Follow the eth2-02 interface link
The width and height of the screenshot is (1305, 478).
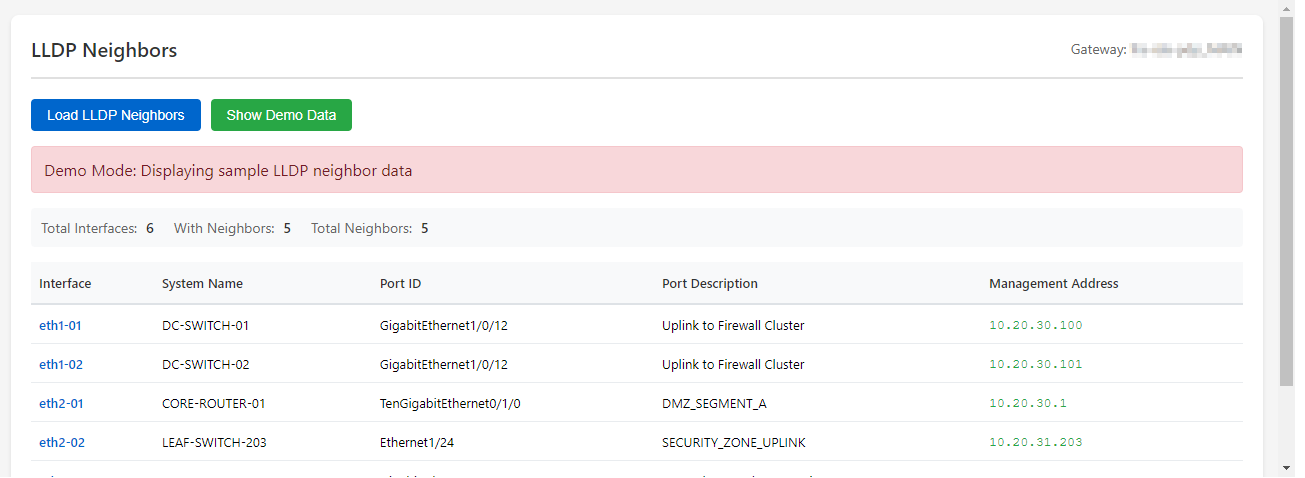point(62,442)
